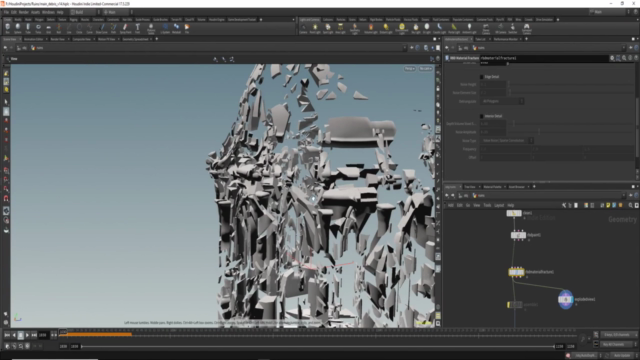Add a Camera from Lights shelf
Viewport: 640px width, 360px height.
click(303, 28)
